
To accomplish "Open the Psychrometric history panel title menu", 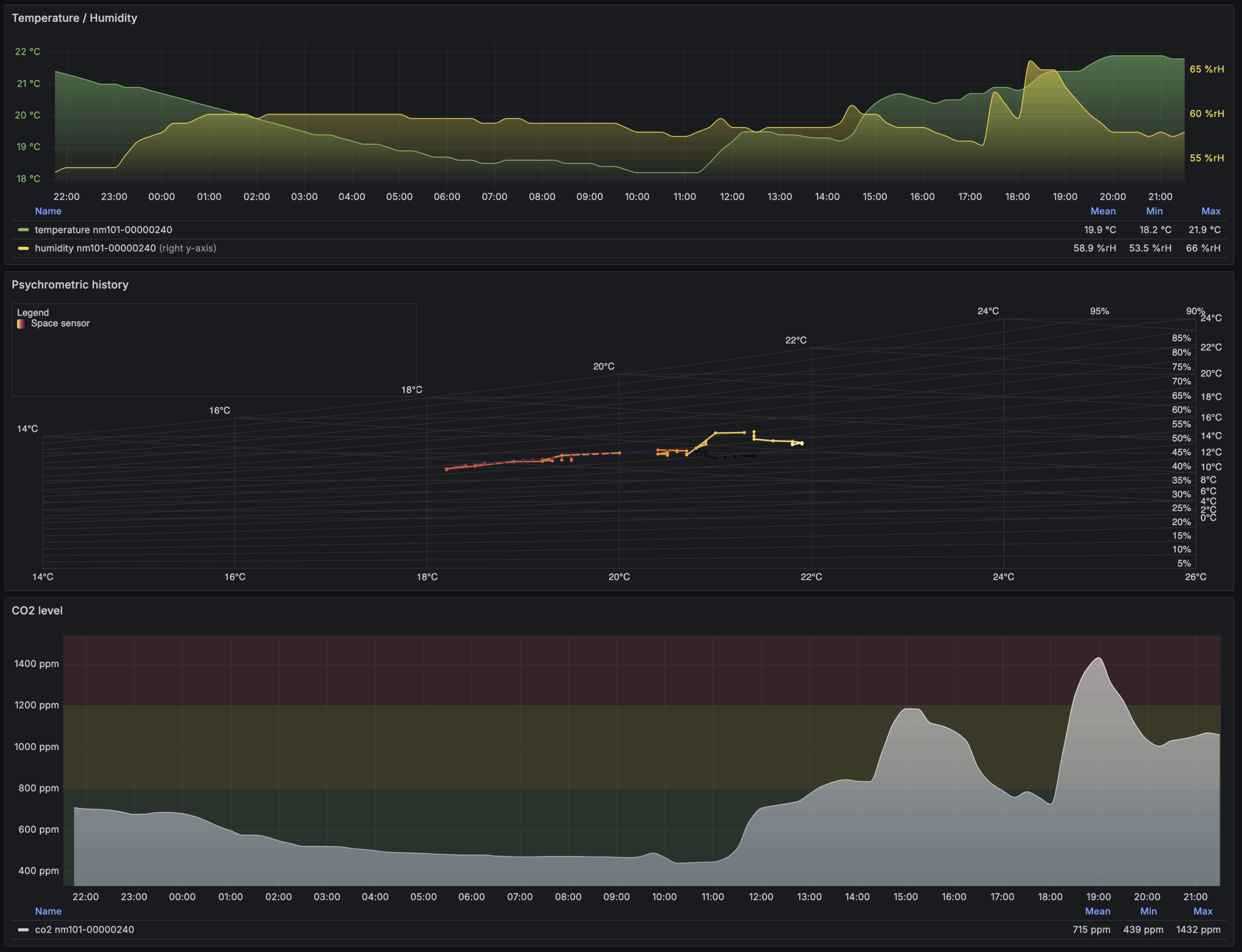I will point(70,284).
